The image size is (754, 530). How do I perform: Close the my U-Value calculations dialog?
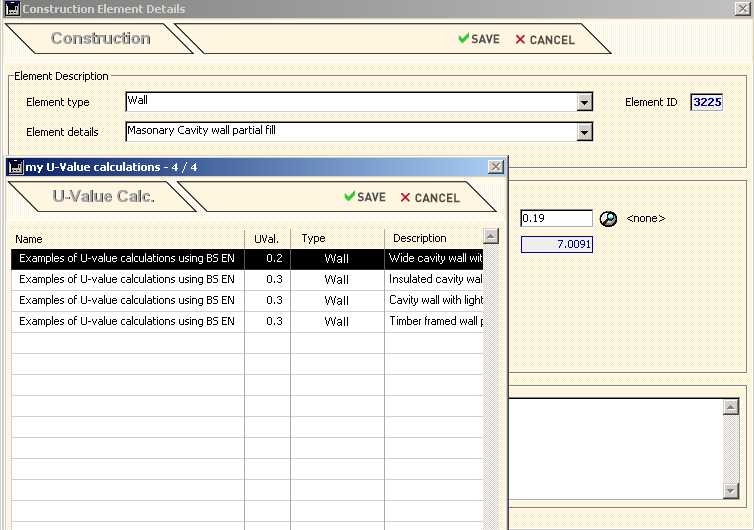click(496, 167)
